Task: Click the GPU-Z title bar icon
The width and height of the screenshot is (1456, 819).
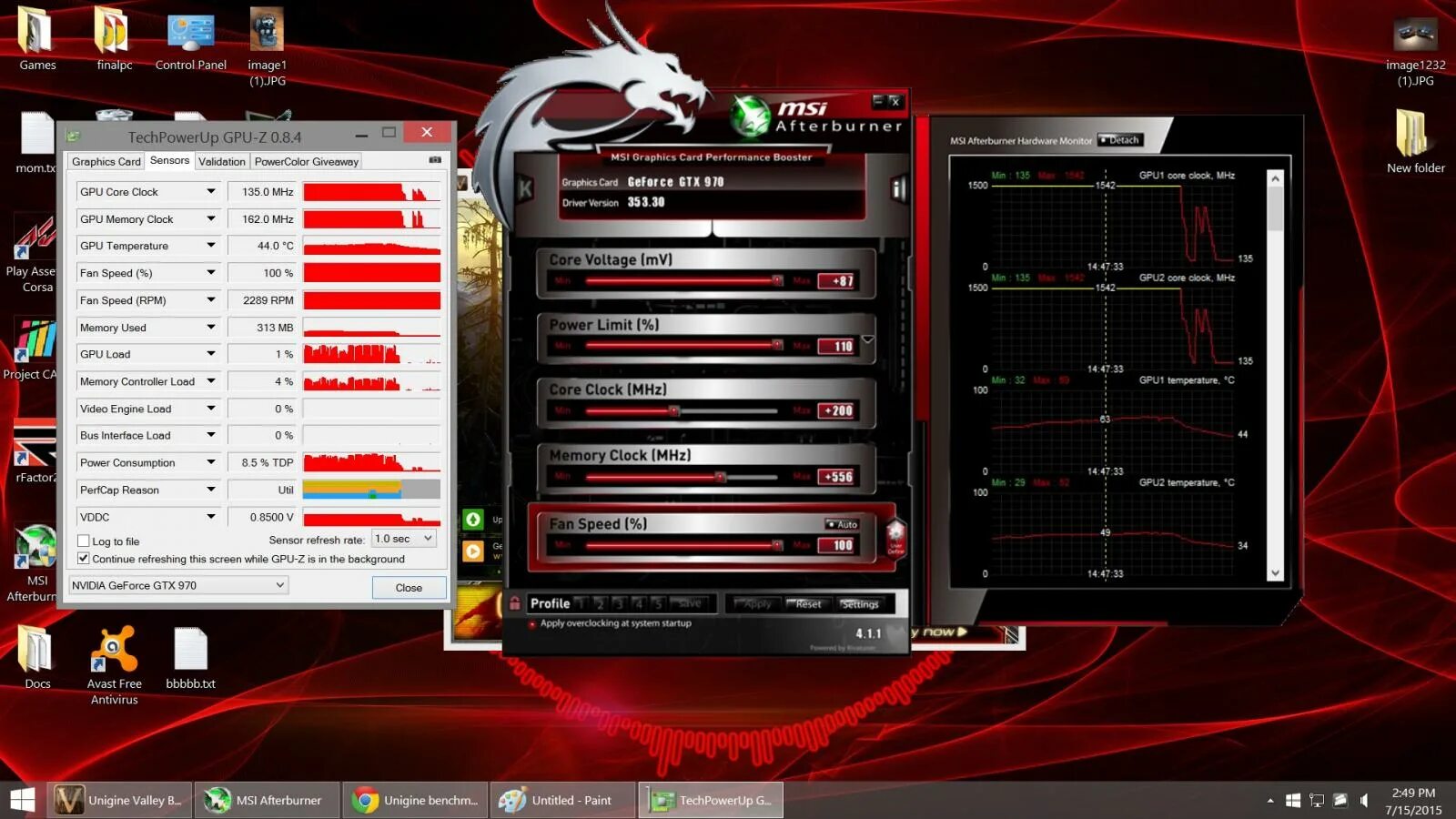Action: (x=73, y=136)
